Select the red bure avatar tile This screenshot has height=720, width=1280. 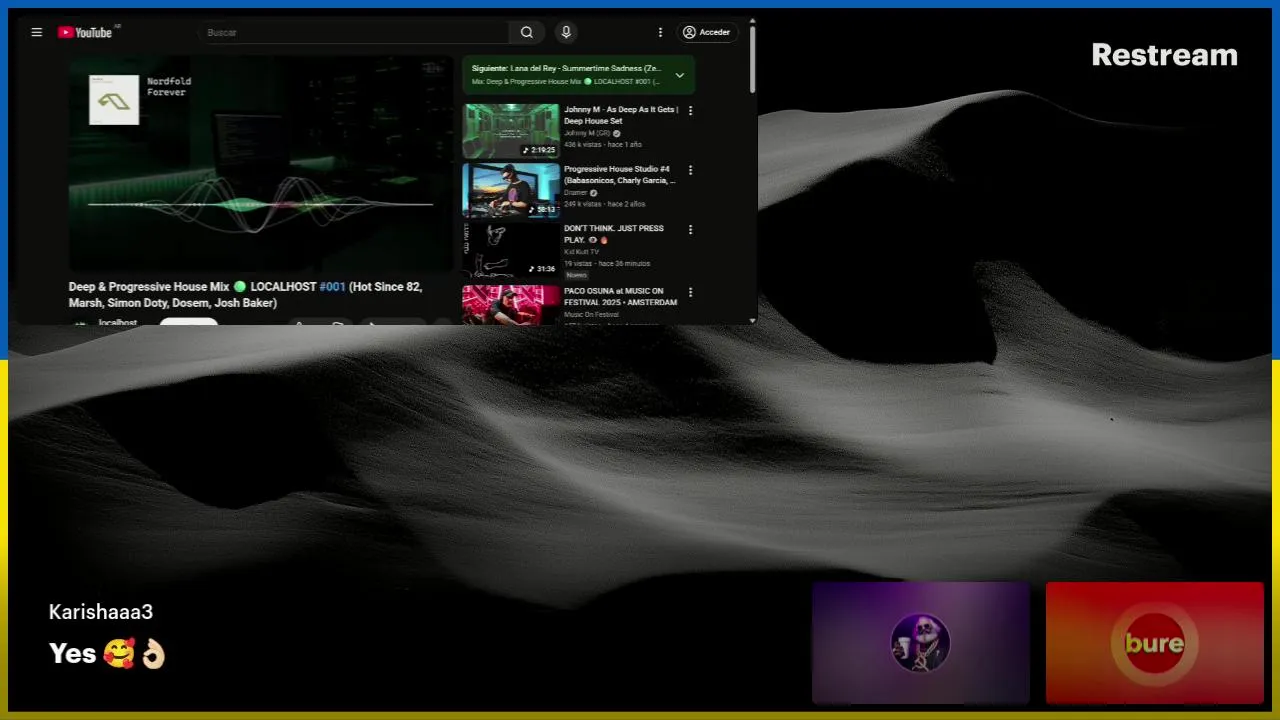tap(1155, 643)
